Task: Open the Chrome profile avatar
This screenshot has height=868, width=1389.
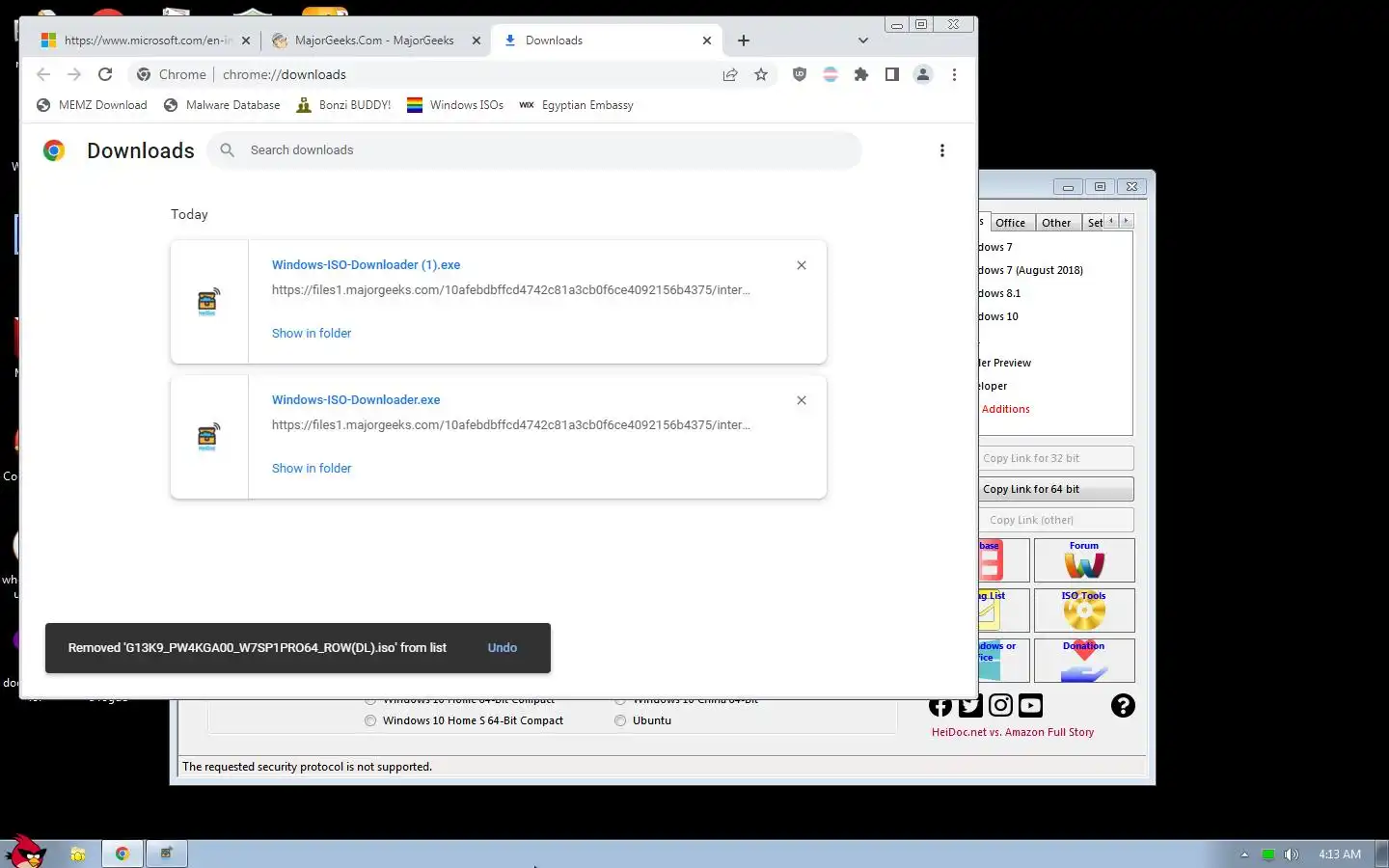Action: coord(923,74)
